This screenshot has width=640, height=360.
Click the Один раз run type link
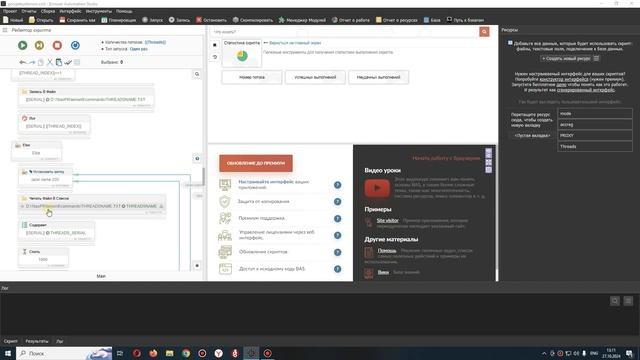coord(139,49)
